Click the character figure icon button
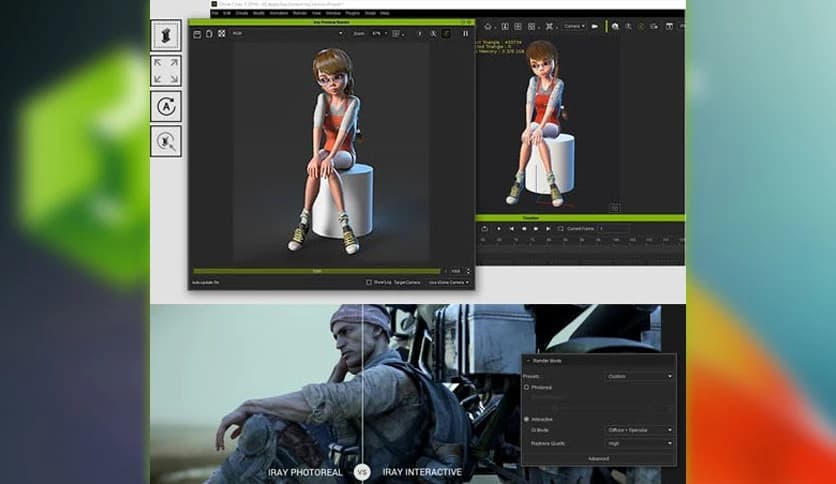 (166, 36)
